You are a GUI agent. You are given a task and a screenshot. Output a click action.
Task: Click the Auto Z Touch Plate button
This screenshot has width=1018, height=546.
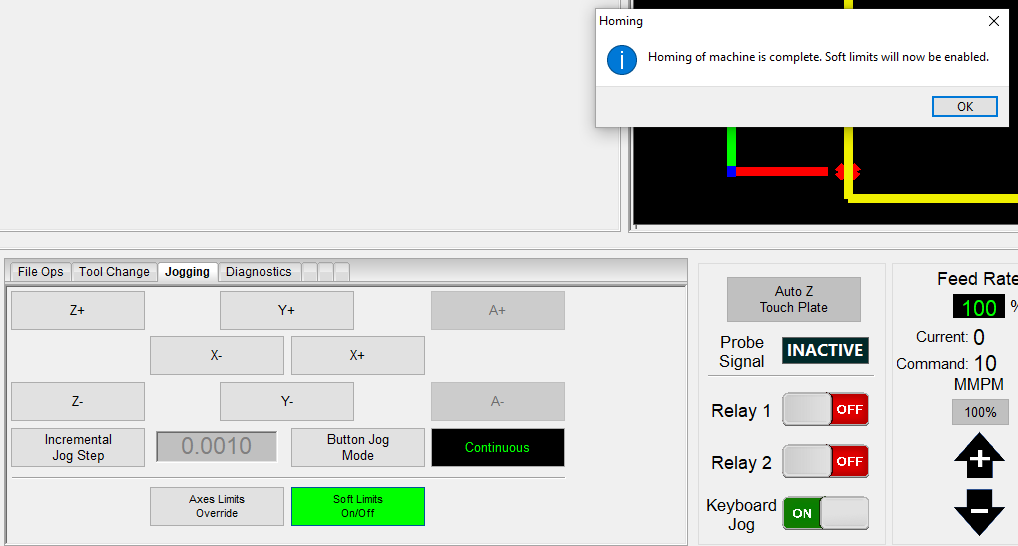point(793,299)
